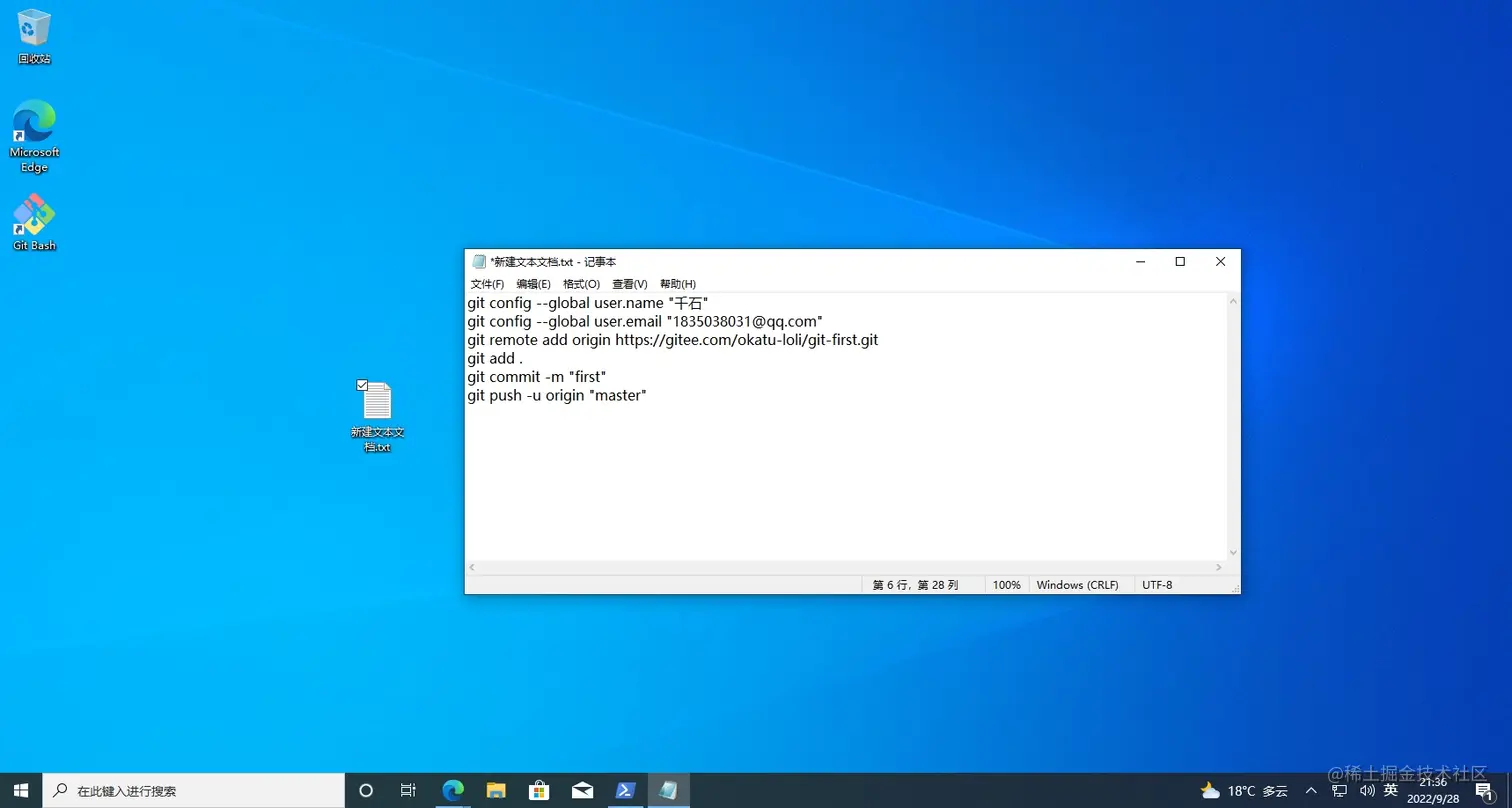The height and width of the screenshot is (808, 1512).
Task: Open the Mail app from the taskbar
Action: [x=582, y=790]
